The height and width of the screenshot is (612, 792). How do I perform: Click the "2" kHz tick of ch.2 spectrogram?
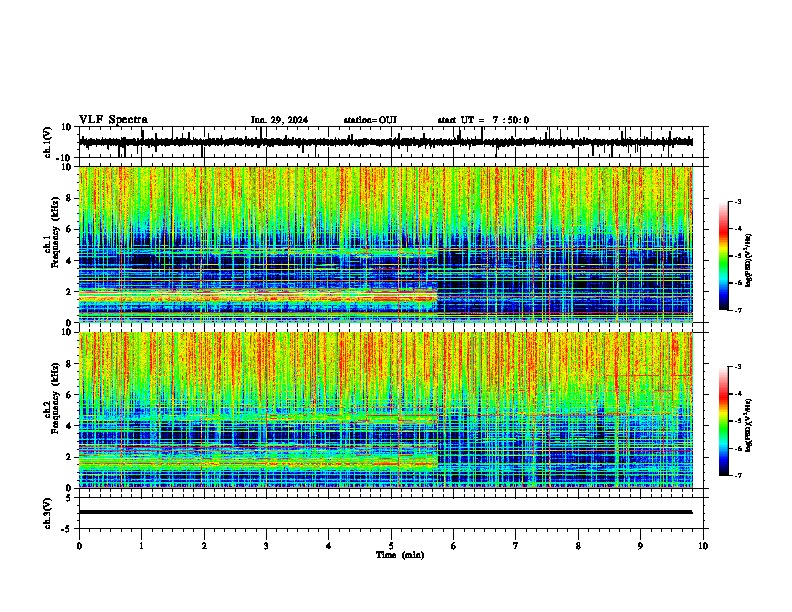click(x=70, y=457)
